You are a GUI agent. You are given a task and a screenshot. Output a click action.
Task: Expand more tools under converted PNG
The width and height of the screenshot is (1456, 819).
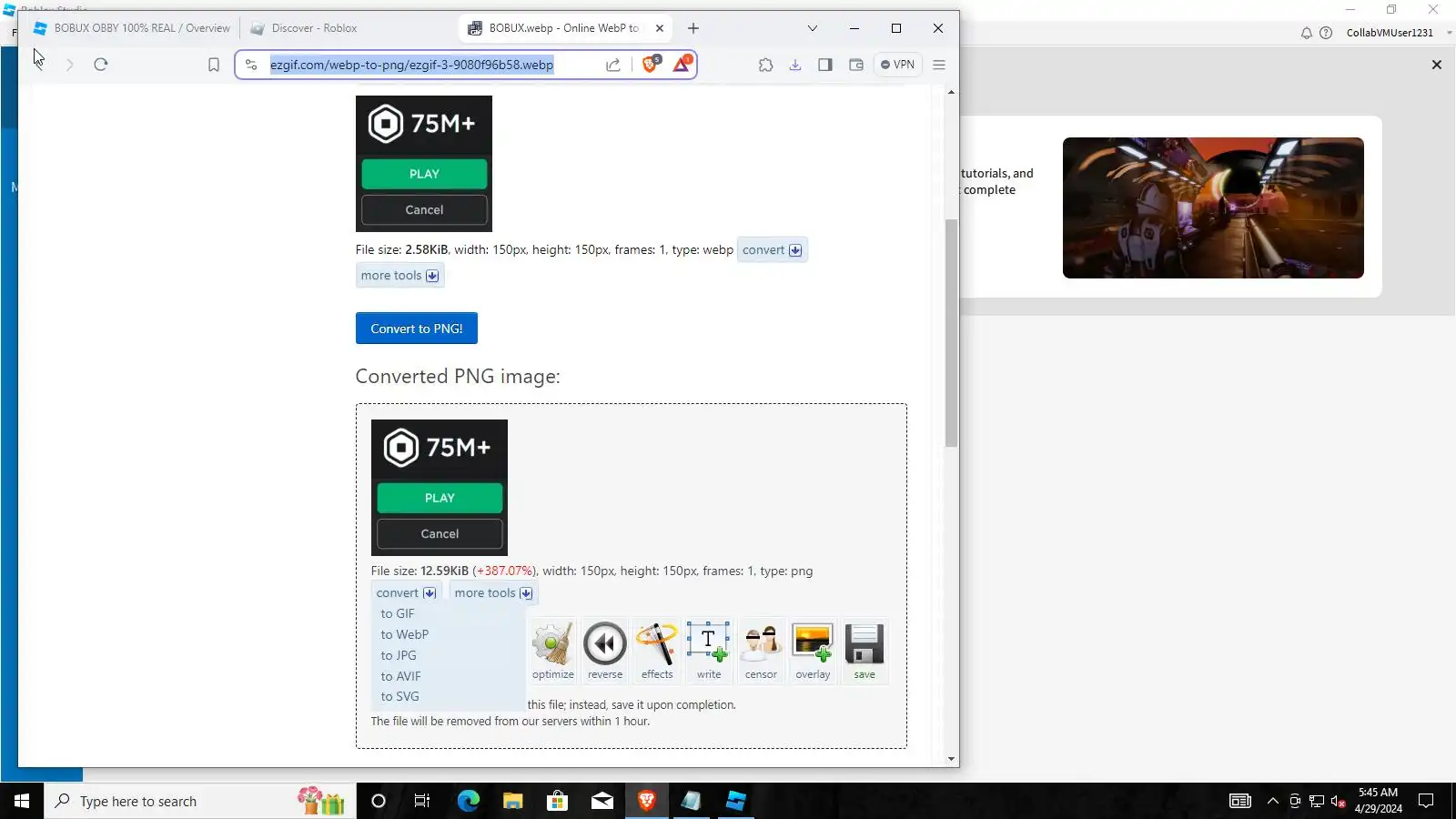coord(493,593)
